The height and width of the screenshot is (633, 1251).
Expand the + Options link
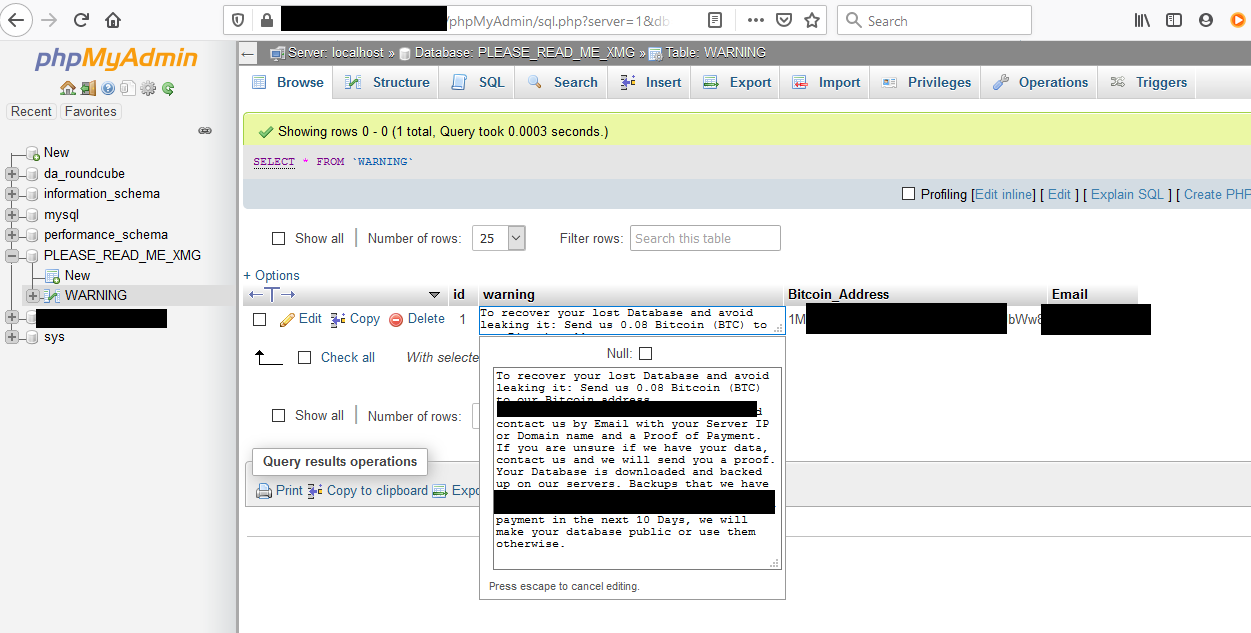tap(271, 275)
